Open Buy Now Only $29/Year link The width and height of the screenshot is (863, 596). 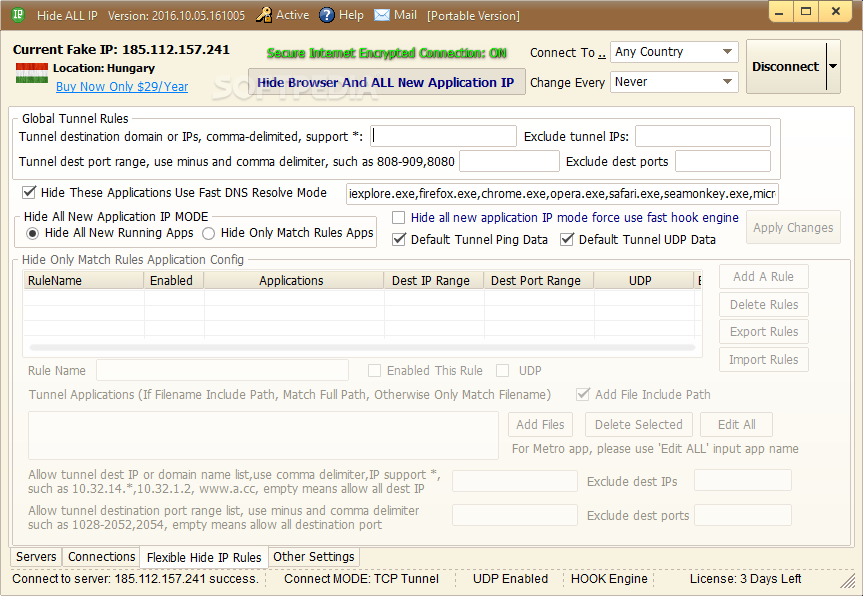(x=122, y=87)
